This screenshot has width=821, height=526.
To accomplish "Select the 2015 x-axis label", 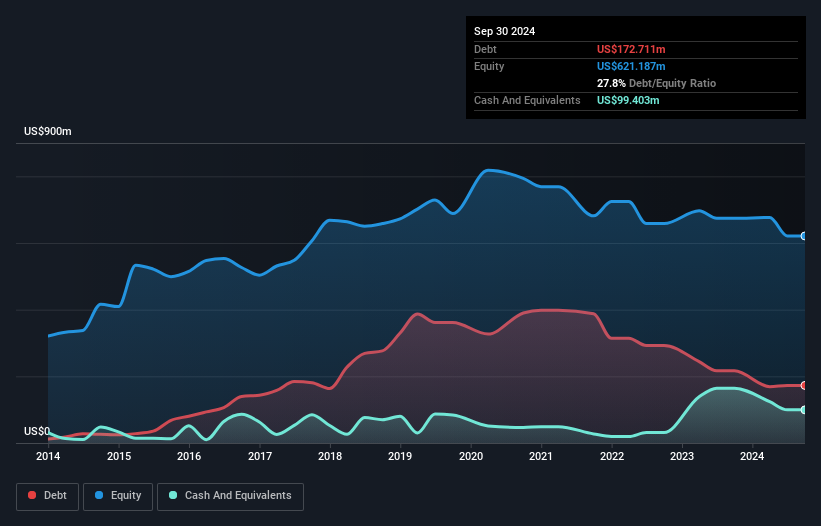I will tap(119, 456).
